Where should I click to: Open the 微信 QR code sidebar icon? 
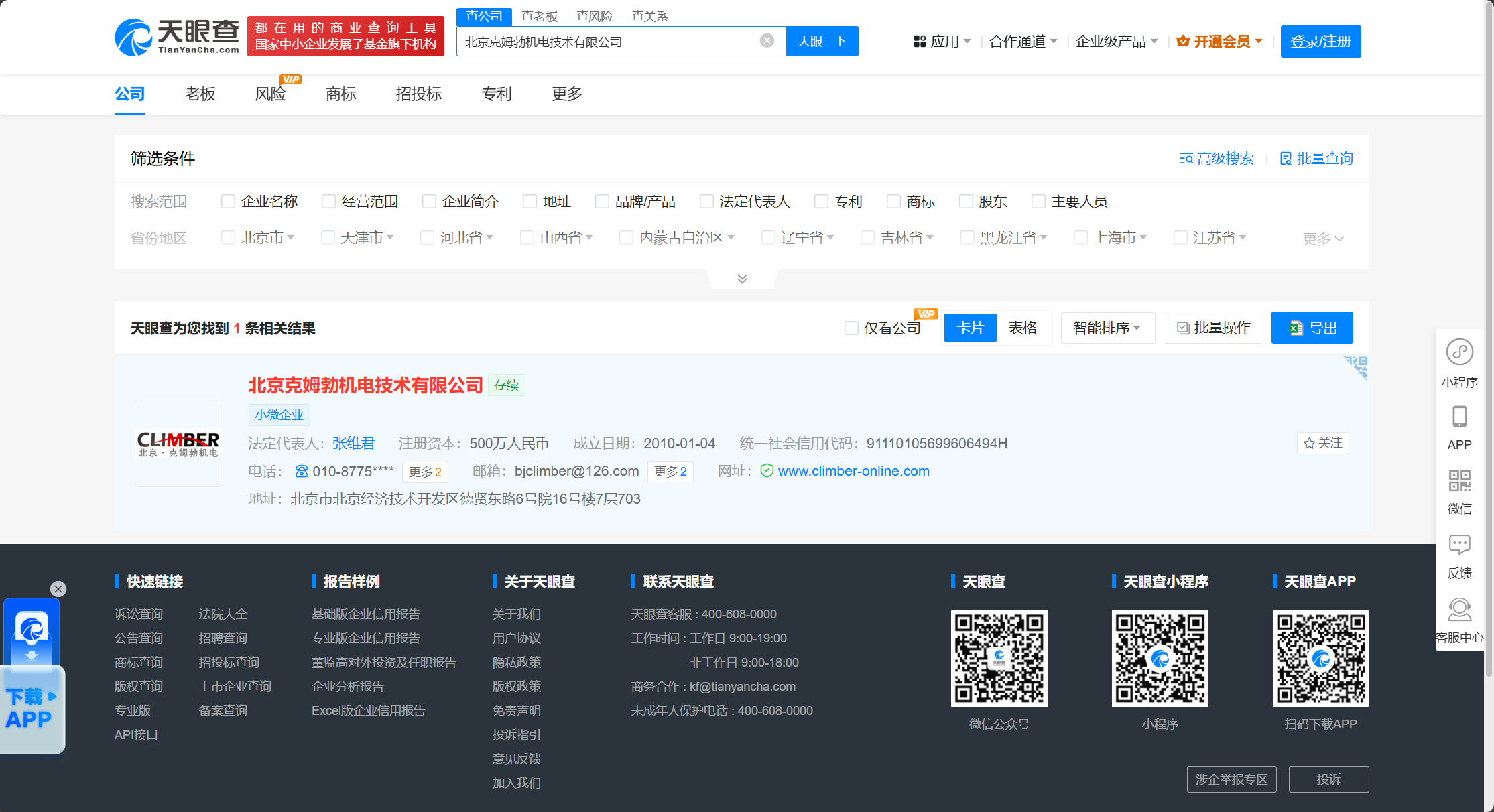coord(1459,481)
